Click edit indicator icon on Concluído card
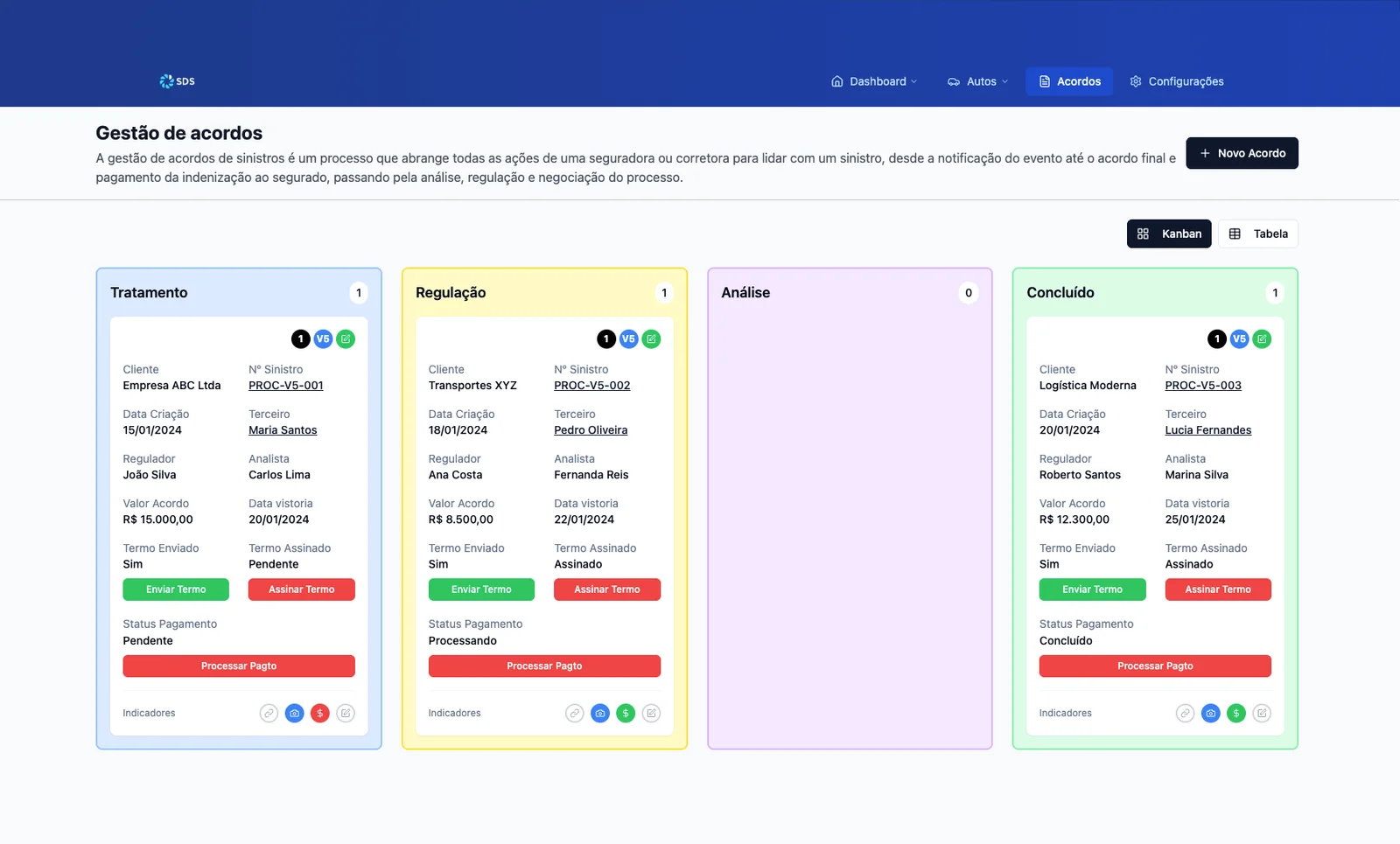This screenshot has height=844, width=1400. click(x=1262, y=714)
